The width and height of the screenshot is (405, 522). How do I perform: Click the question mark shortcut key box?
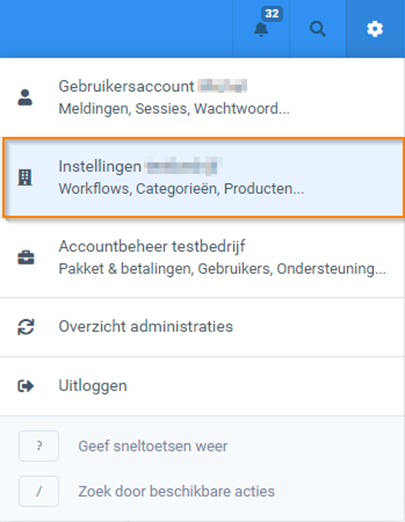coord(39,446)
